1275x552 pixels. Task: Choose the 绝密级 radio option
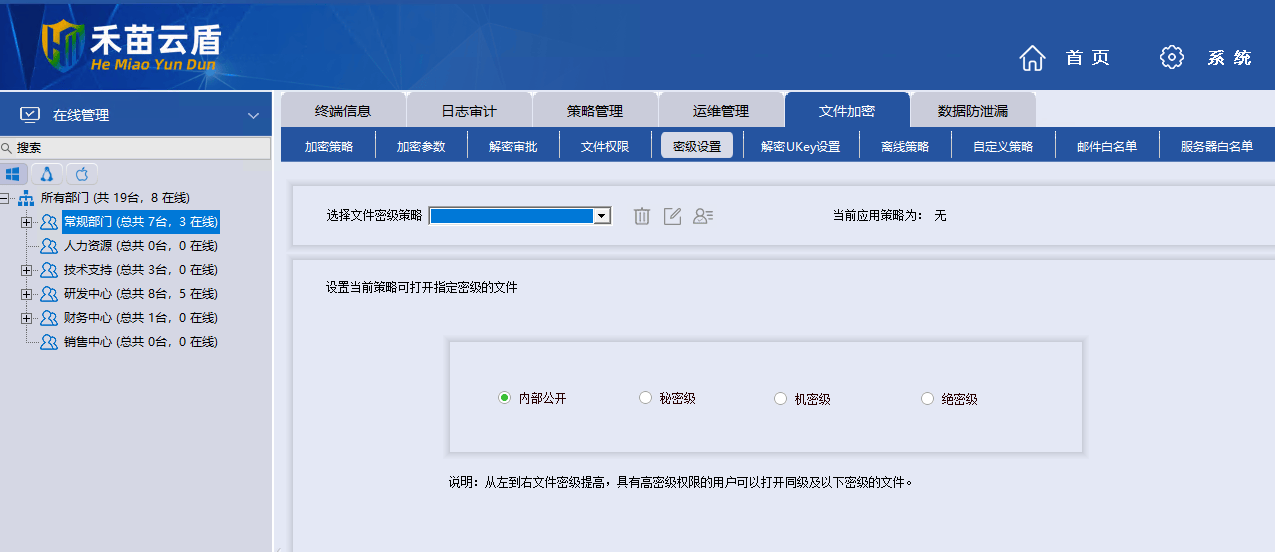[x=927, y=399]
